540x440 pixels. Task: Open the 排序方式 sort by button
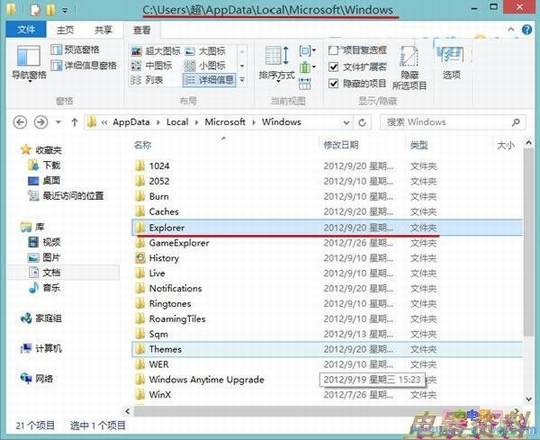pyautogui.click(x=277, y=64)
